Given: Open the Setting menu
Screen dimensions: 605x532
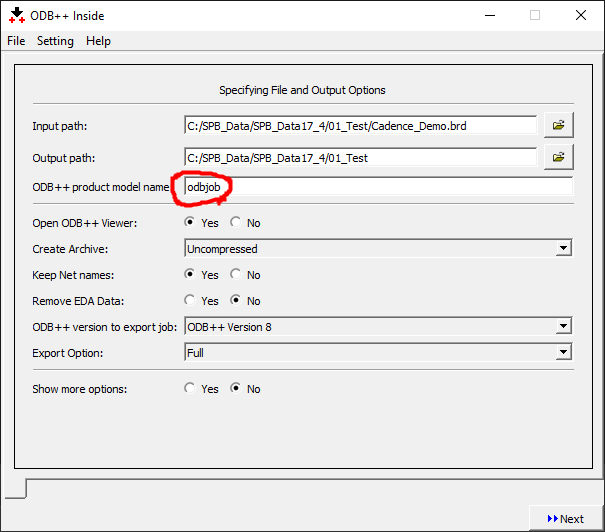Looking at the screenshot, I should coord(55,41).
